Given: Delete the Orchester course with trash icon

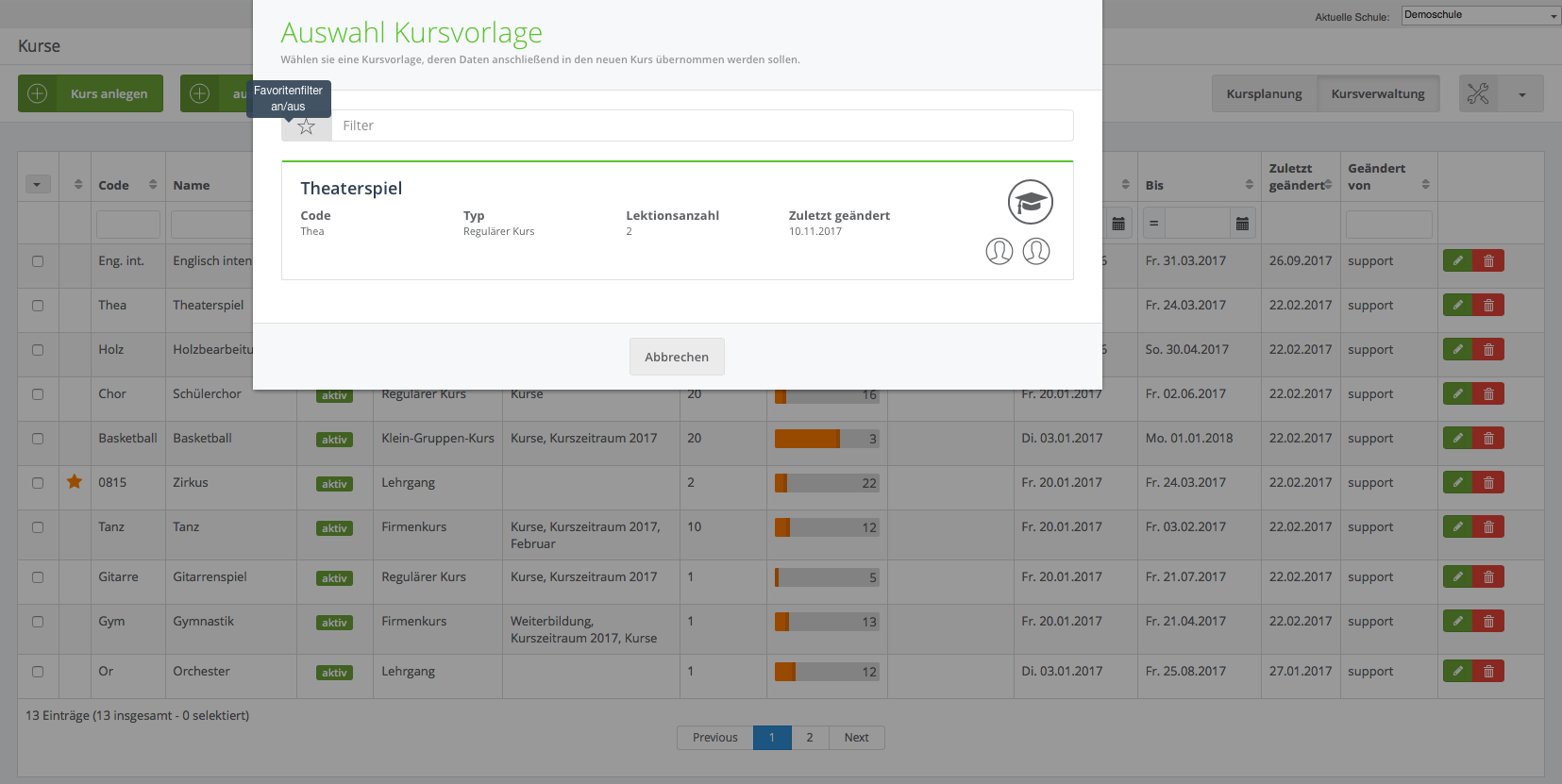Looking at the screenshot, I should click(x=1488, y=671).
